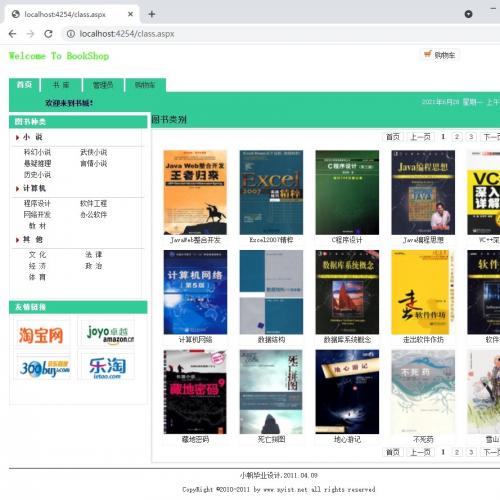Open the Excel 2007 精粹 book cover
This screenshot has width=500, height=500.
(271, 192)
